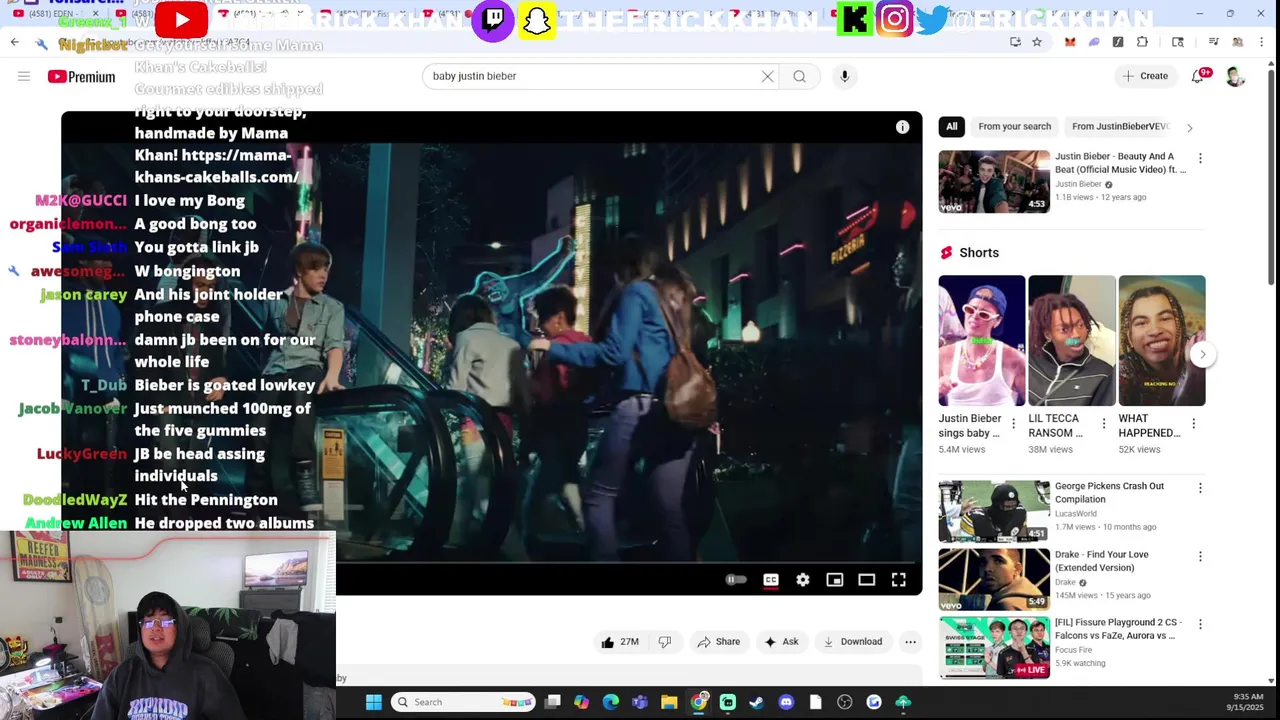Go back with the browser back arrow

point(14,42)
